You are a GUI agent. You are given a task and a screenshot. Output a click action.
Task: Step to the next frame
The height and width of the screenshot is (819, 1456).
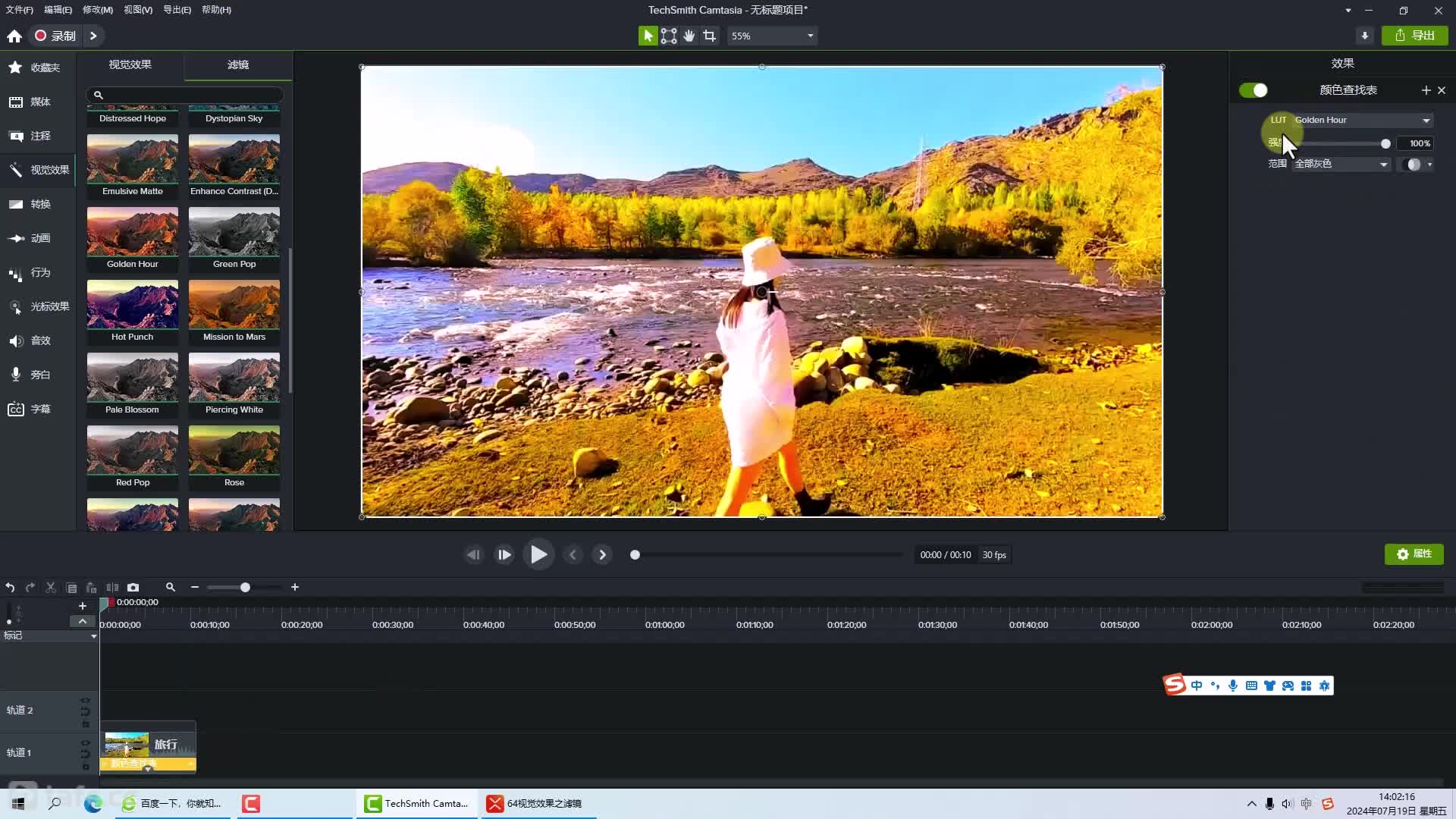(x=504, y=555)
